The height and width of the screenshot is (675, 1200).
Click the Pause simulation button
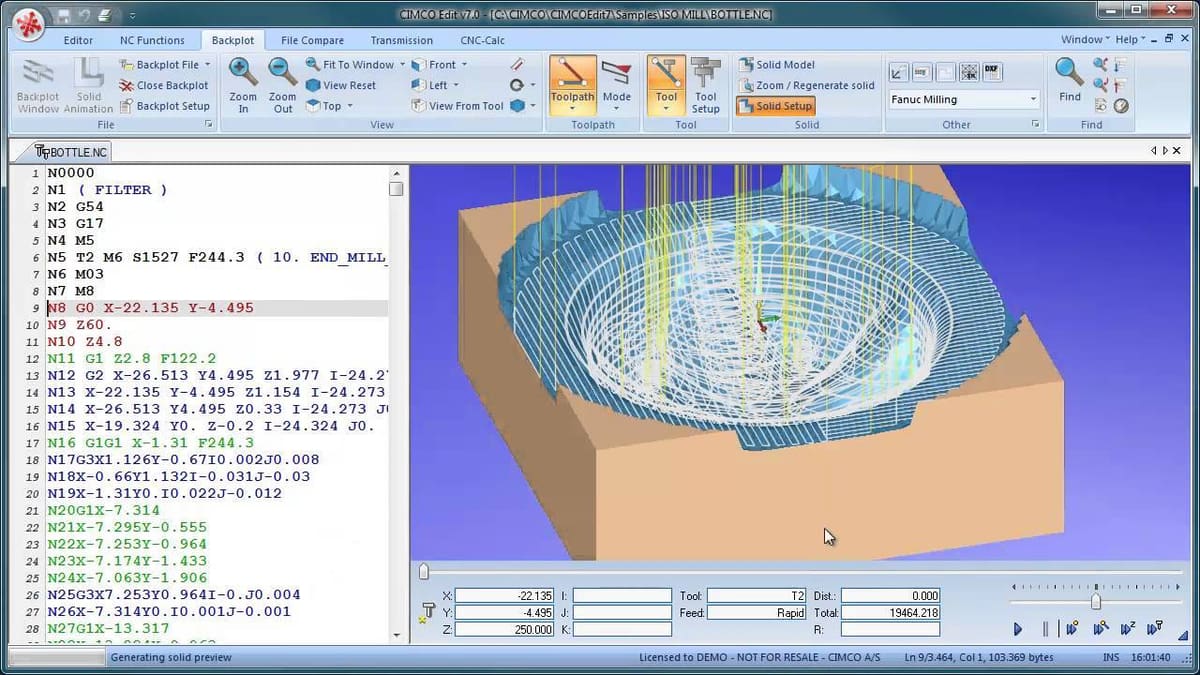click(1045, 629)
